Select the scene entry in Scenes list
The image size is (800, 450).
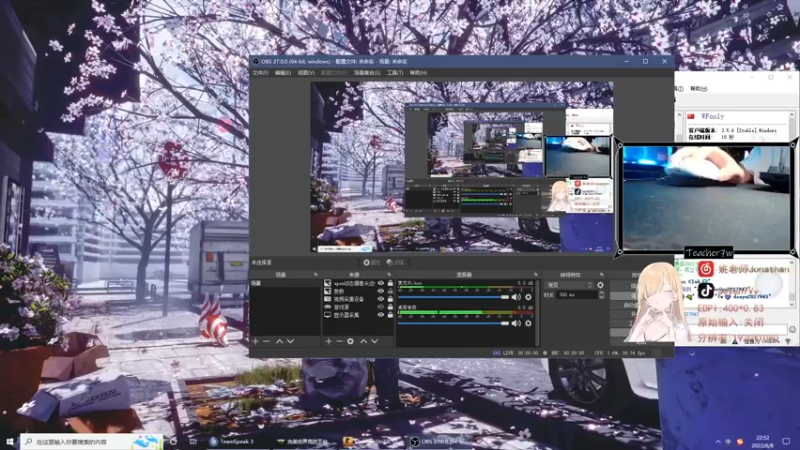point(285,283)
